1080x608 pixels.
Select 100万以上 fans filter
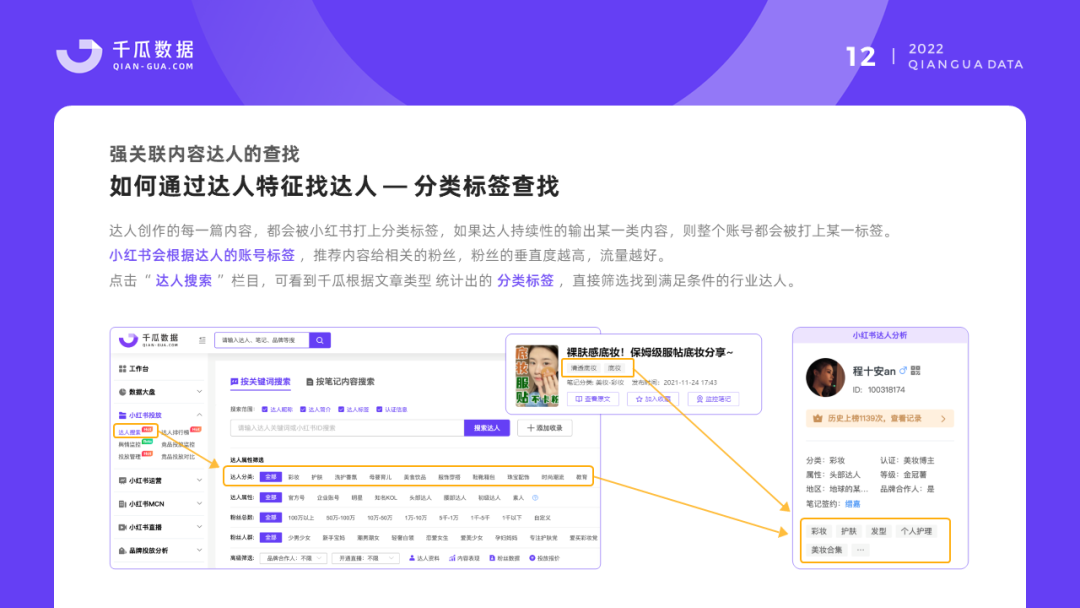[301, 518]
